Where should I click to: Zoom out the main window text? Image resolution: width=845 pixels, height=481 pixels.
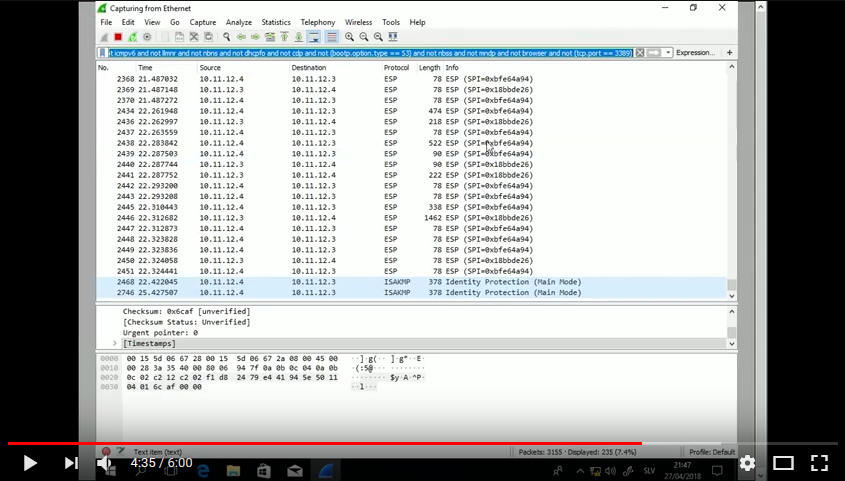[364, 37]
